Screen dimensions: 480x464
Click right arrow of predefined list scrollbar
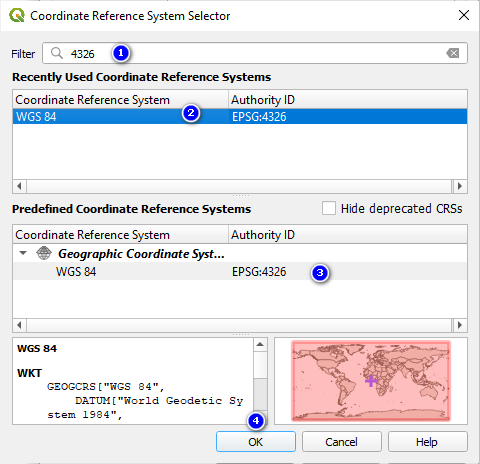[460, 325]
